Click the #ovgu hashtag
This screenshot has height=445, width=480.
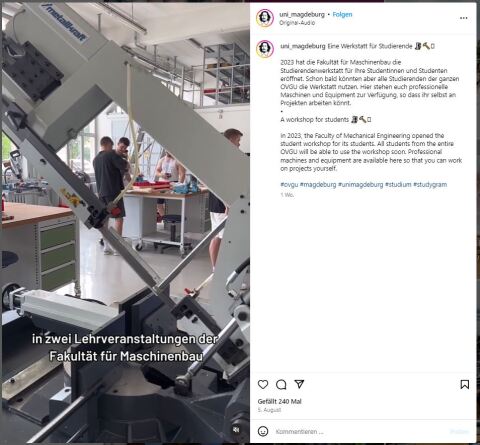(x=289, y=184)
